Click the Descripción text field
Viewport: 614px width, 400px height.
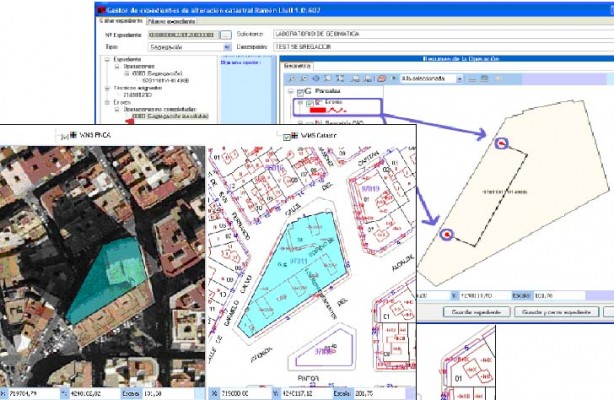click(443, 47)
